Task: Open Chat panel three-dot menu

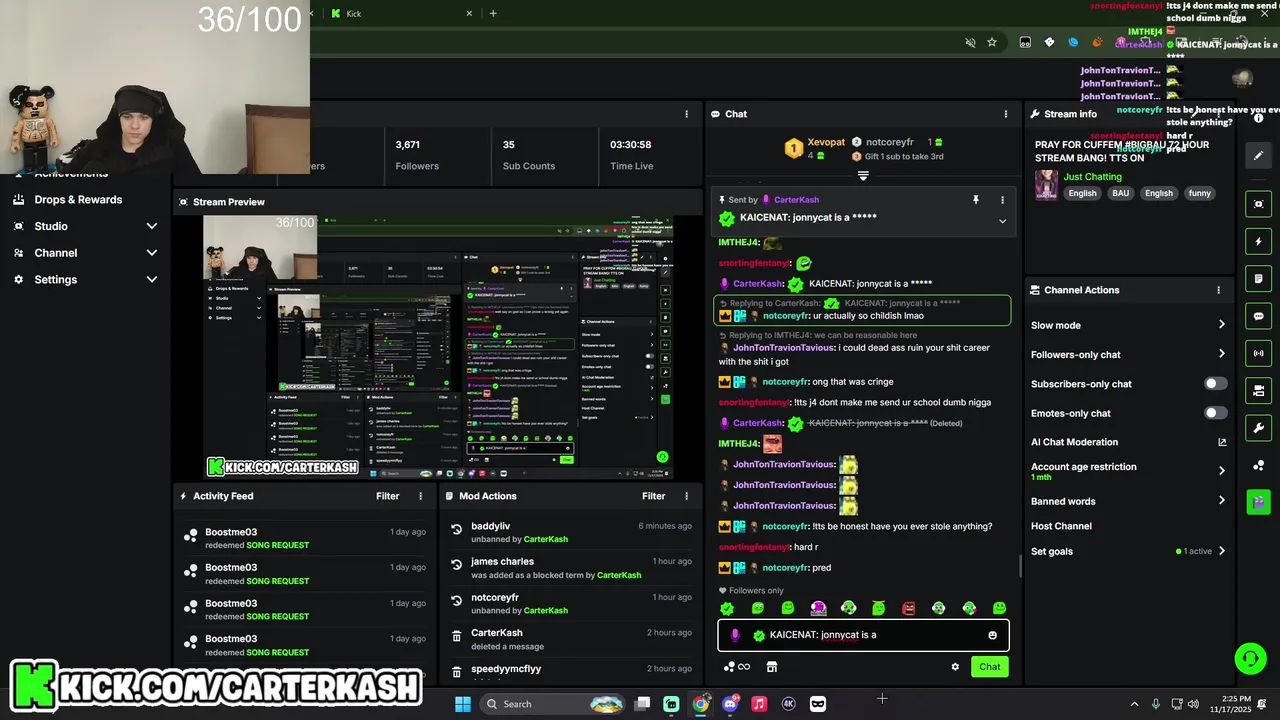Action: pos(1006,114)
